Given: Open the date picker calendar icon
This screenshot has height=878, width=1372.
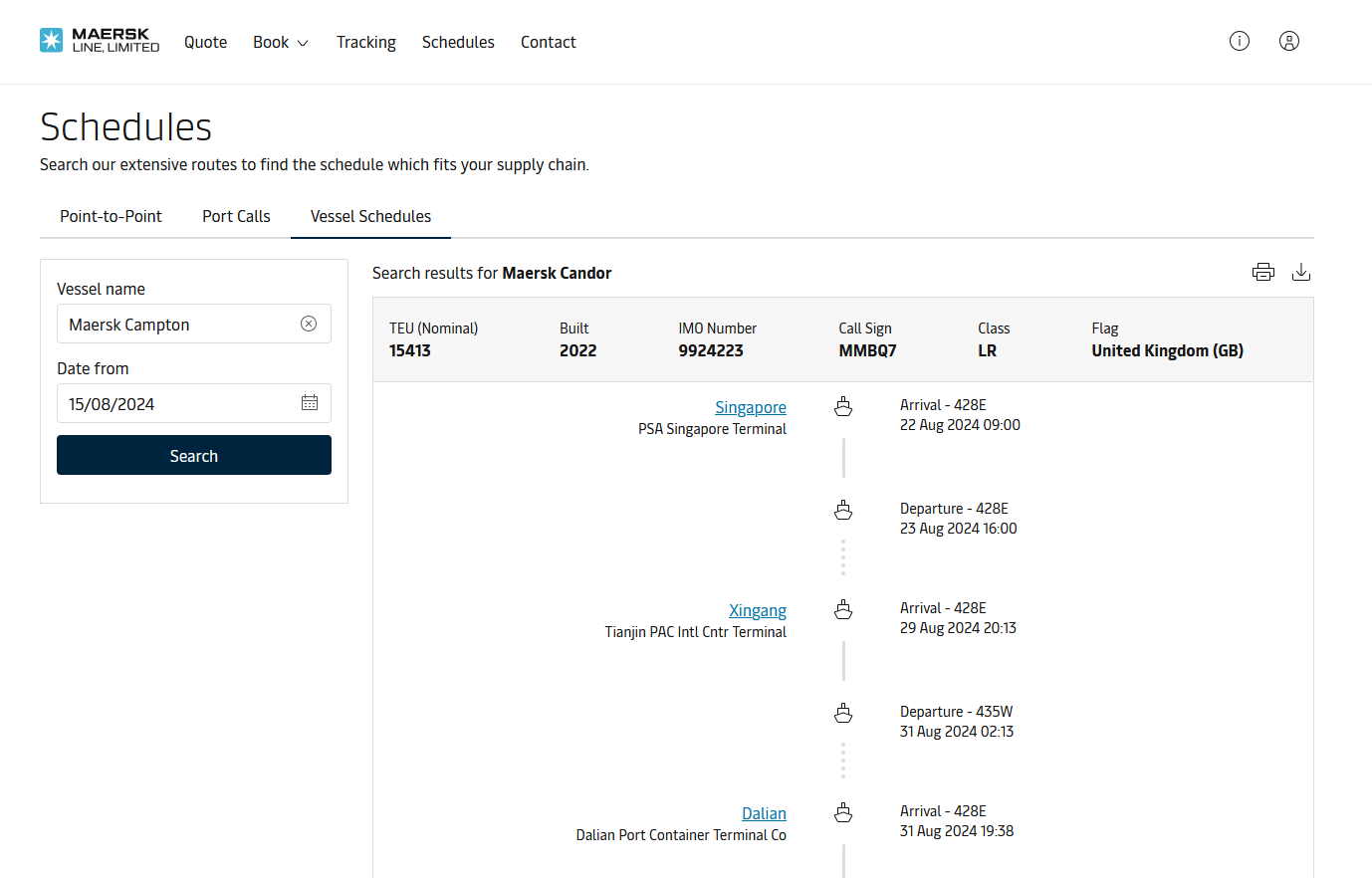Looking at the screenshot, I should [310, 403].
